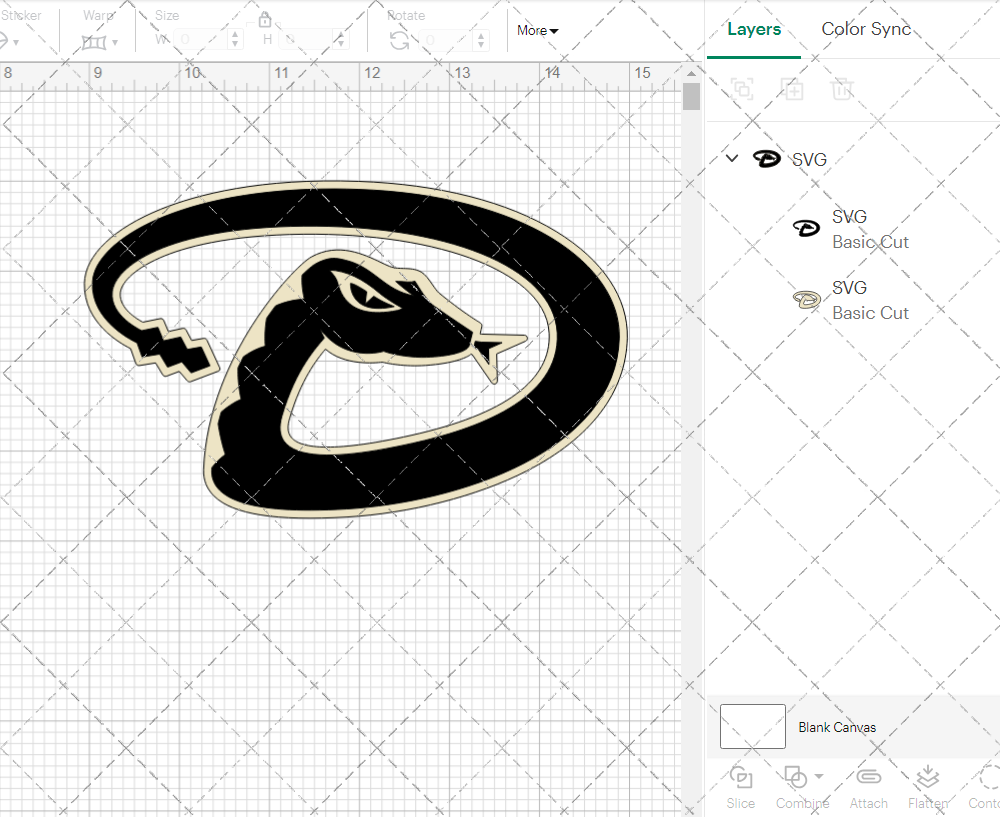Click the Delete layer trash icon
1000x817 pixels.
click(x=842, y=89)
